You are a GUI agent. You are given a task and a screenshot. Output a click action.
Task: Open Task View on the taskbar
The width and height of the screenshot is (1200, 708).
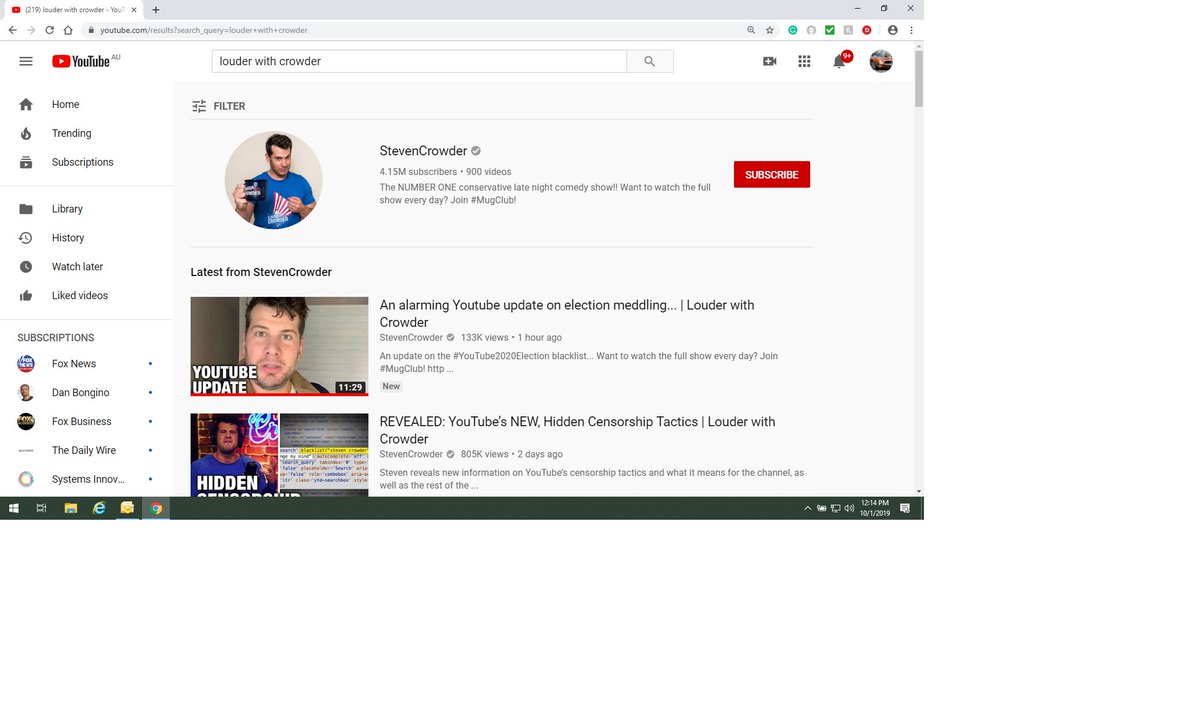click(41, 508)
